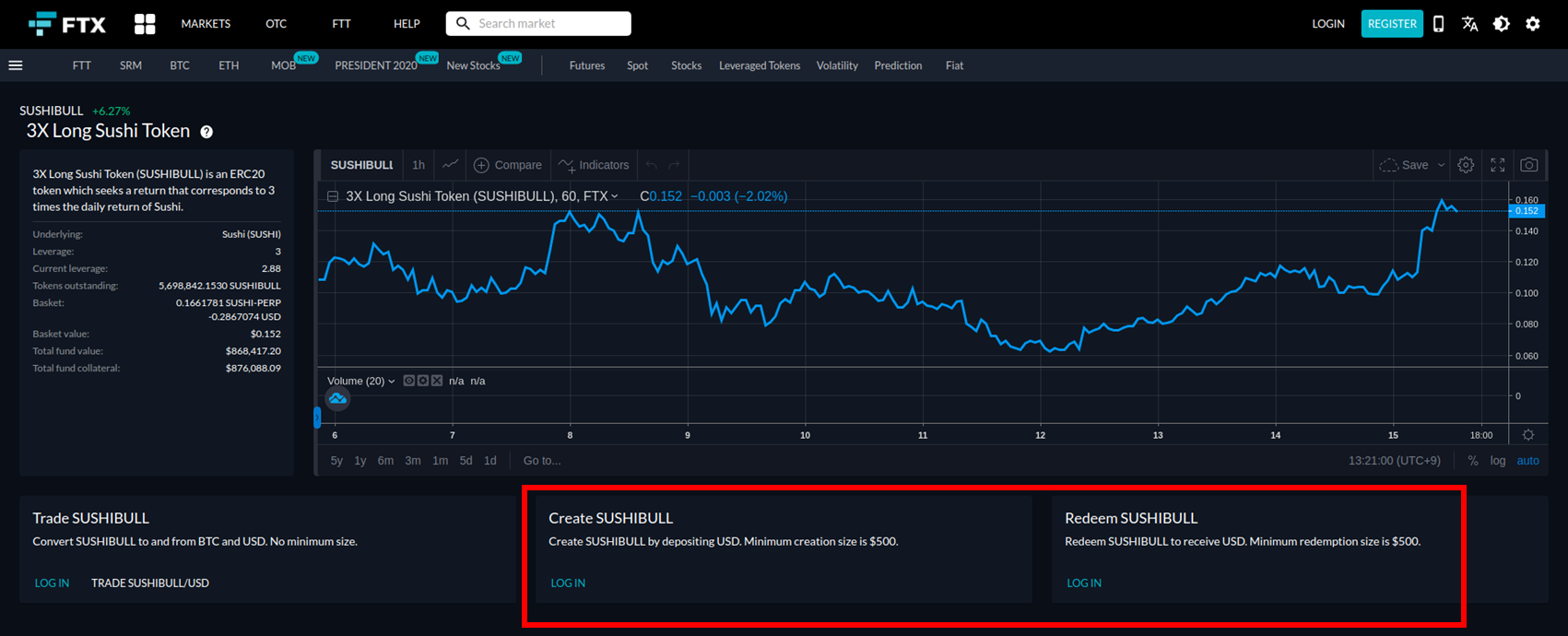The width and height of the screenshot is (1568, 636).
Task: Collapse the chart legend with the minus box icon
Action: tap(333, 196)
